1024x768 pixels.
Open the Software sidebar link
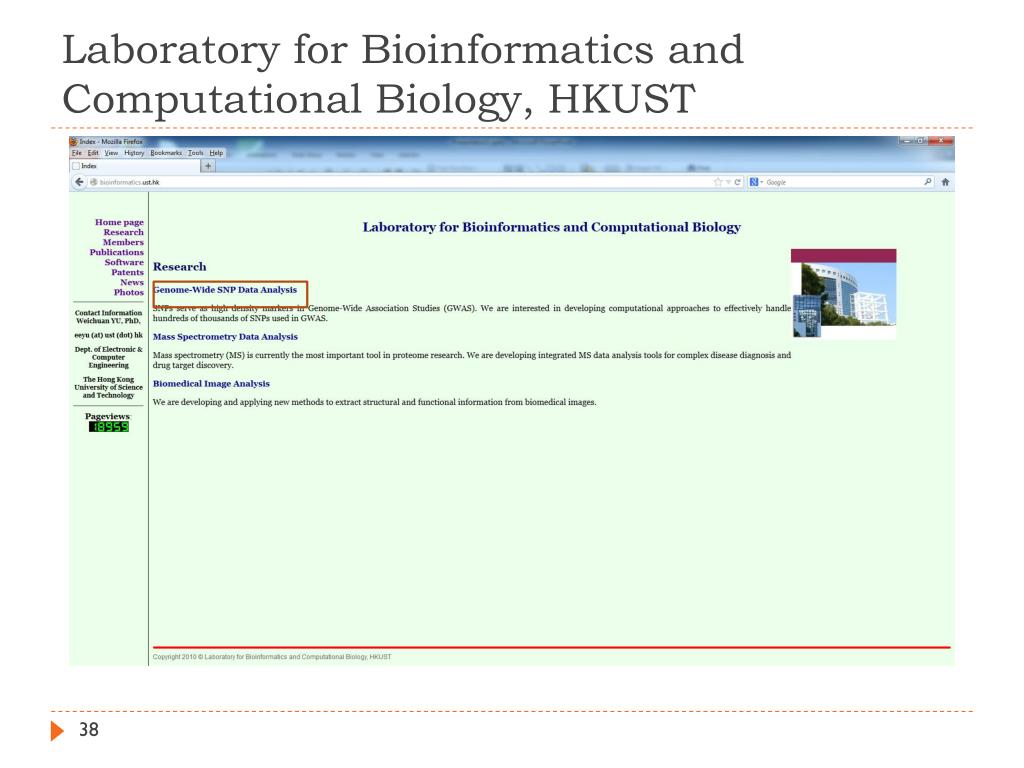coord(124,262)
